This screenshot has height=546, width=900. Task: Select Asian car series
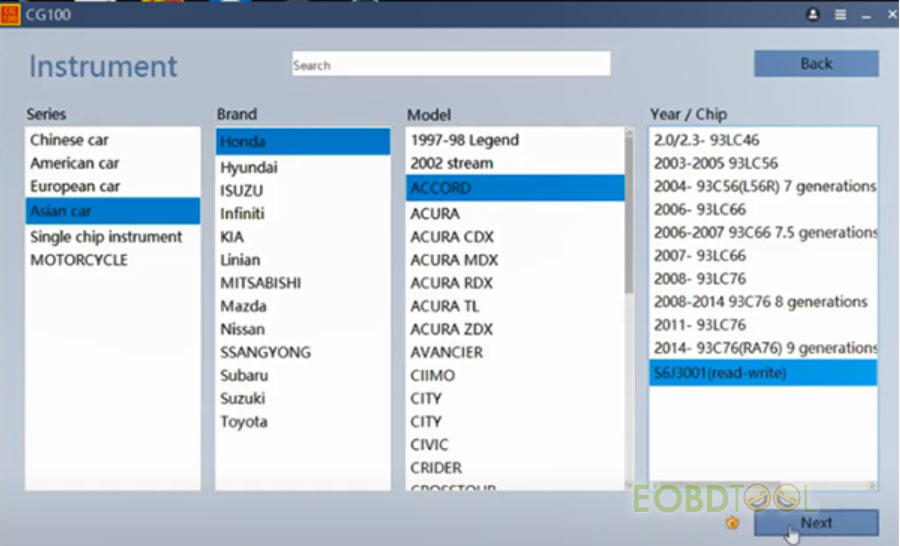[112, 211]
